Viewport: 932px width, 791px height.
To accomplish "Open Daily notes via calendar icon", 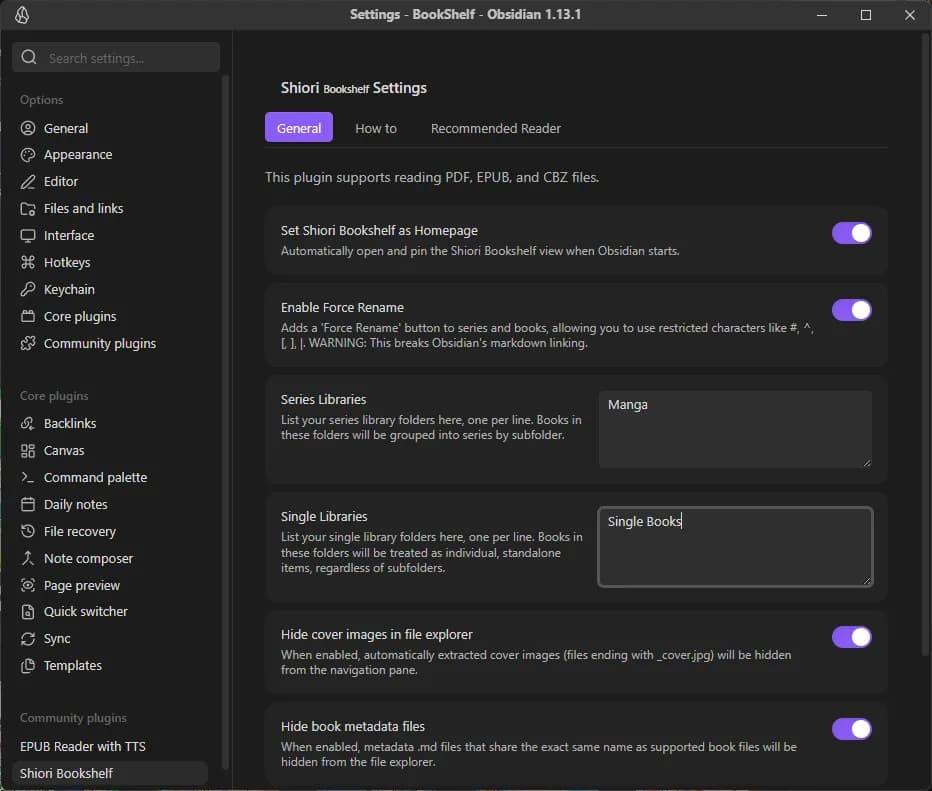I will 27,505.
